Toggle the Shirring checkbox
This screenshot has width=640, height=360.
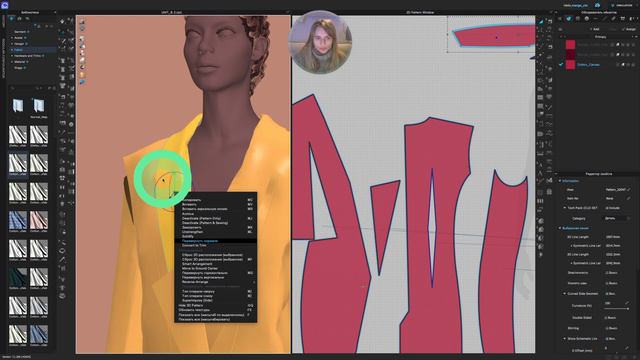pos(606,328)
